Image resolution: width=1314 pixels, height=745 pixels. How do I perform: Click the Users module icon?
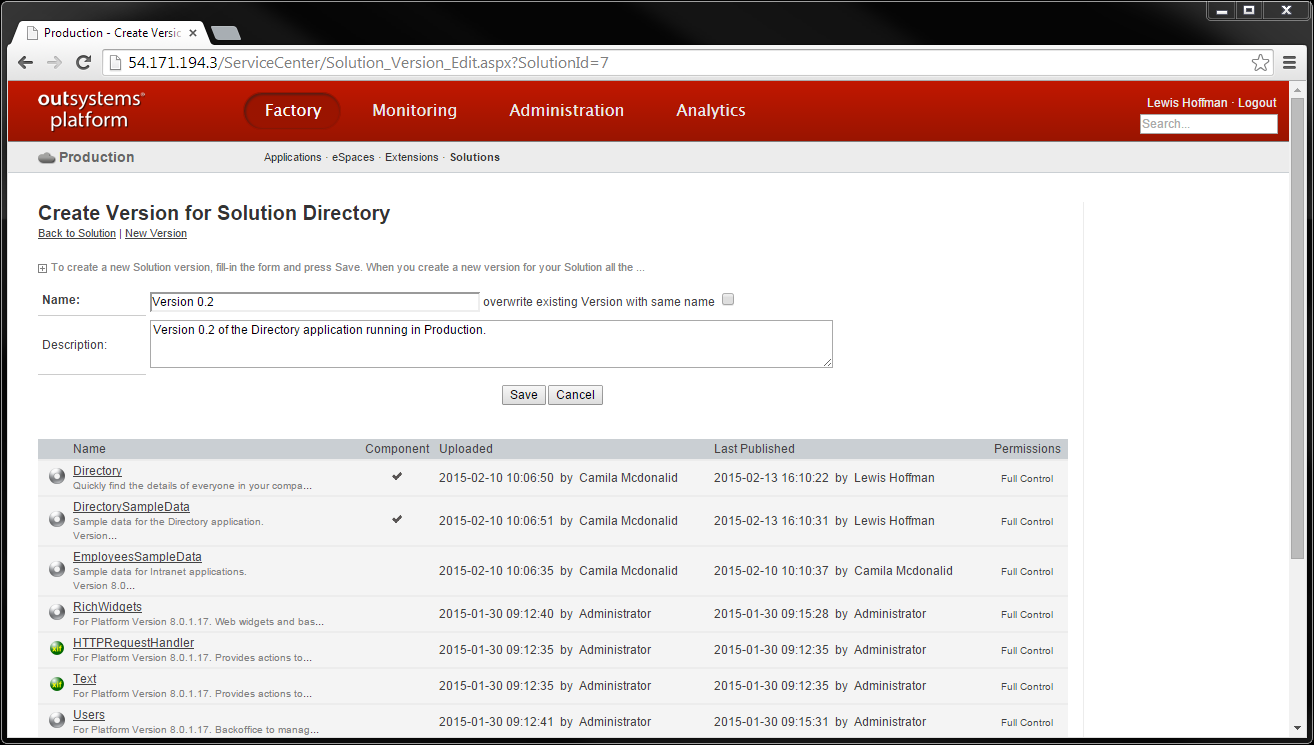[x=57, y=721]
